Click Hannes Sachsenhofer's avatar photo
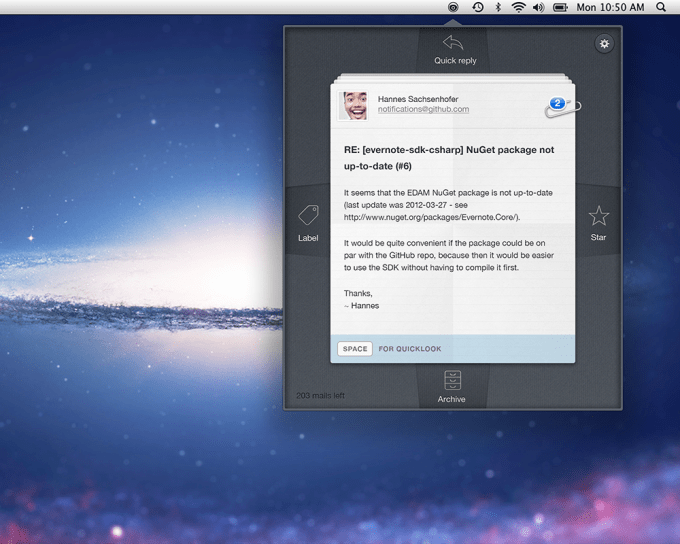The width and height of the screenshot is (680, 544). [x=353, y=105]
